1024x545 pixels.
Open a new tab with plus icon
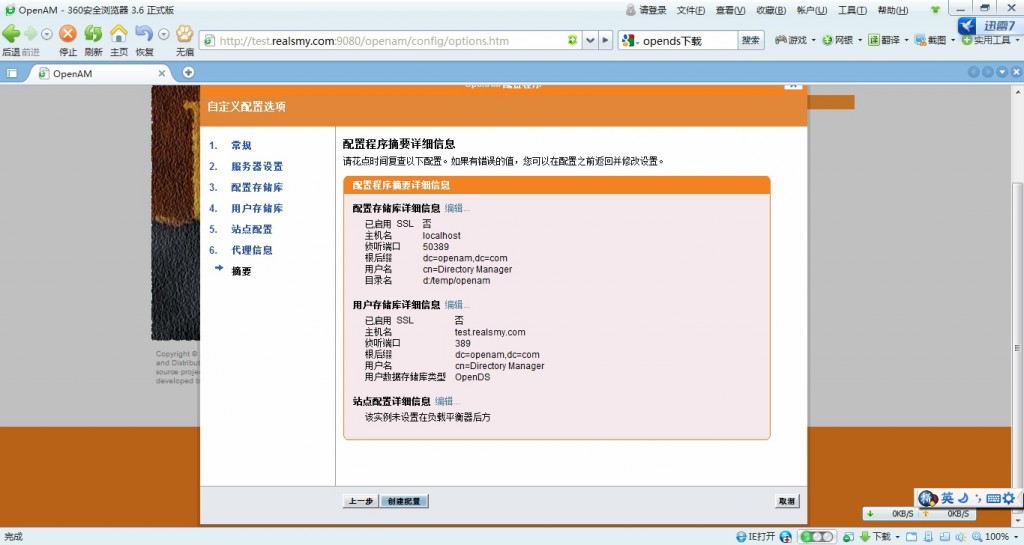[188, 72]
